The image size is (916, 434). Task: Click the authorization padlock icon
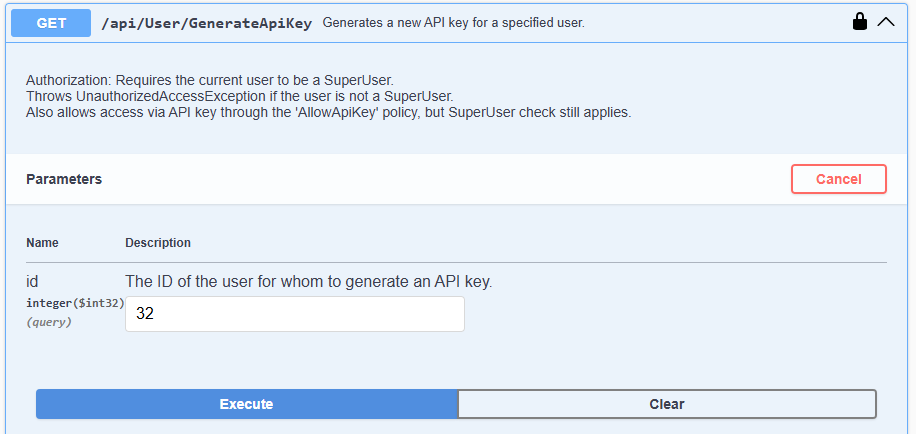pyautogui.click(x=860, y=22)
